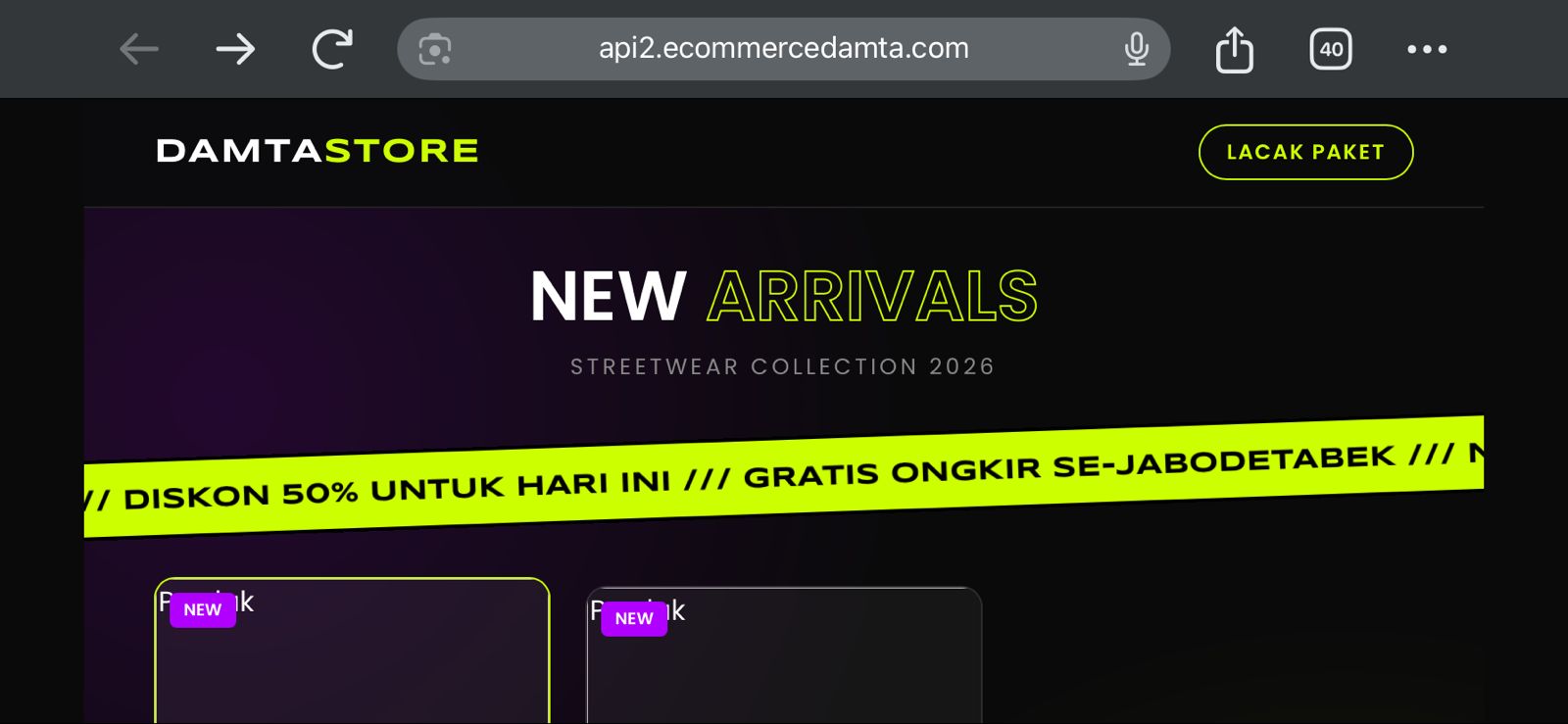Select the first product card with yellow border
Image resolution: width=1568 pixels, height=724 pixels.
pyautogui.click(x=352, y=652)
